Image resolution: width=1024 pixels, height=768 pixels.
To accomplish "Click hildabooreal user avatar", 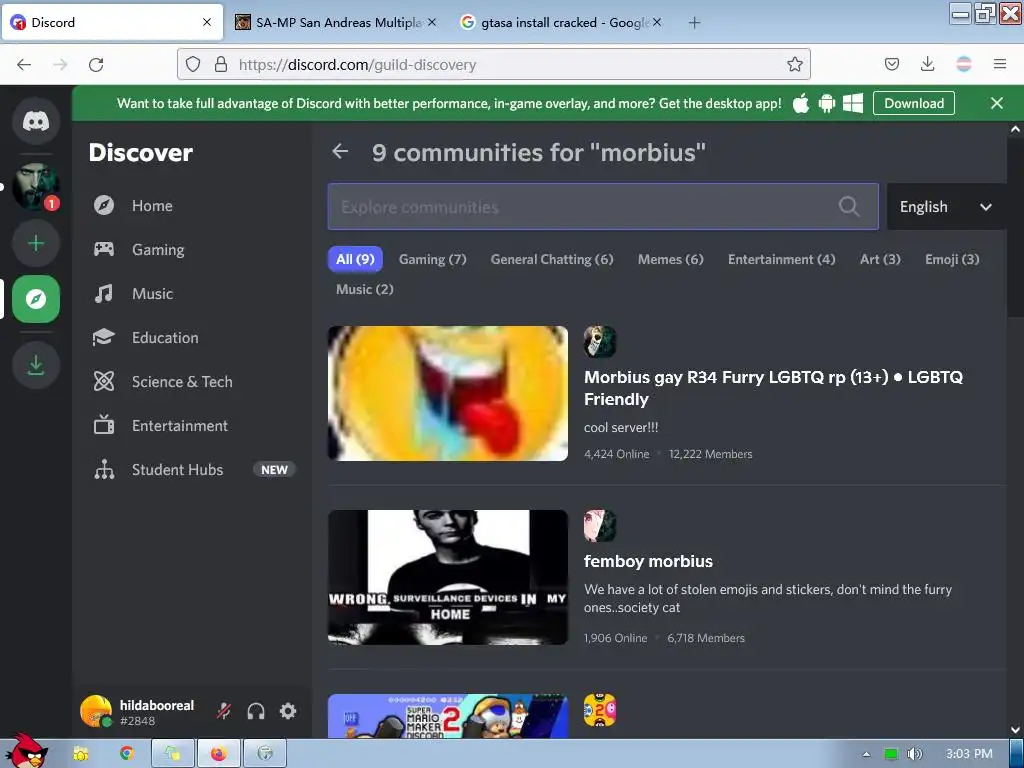I will point(96,711).
